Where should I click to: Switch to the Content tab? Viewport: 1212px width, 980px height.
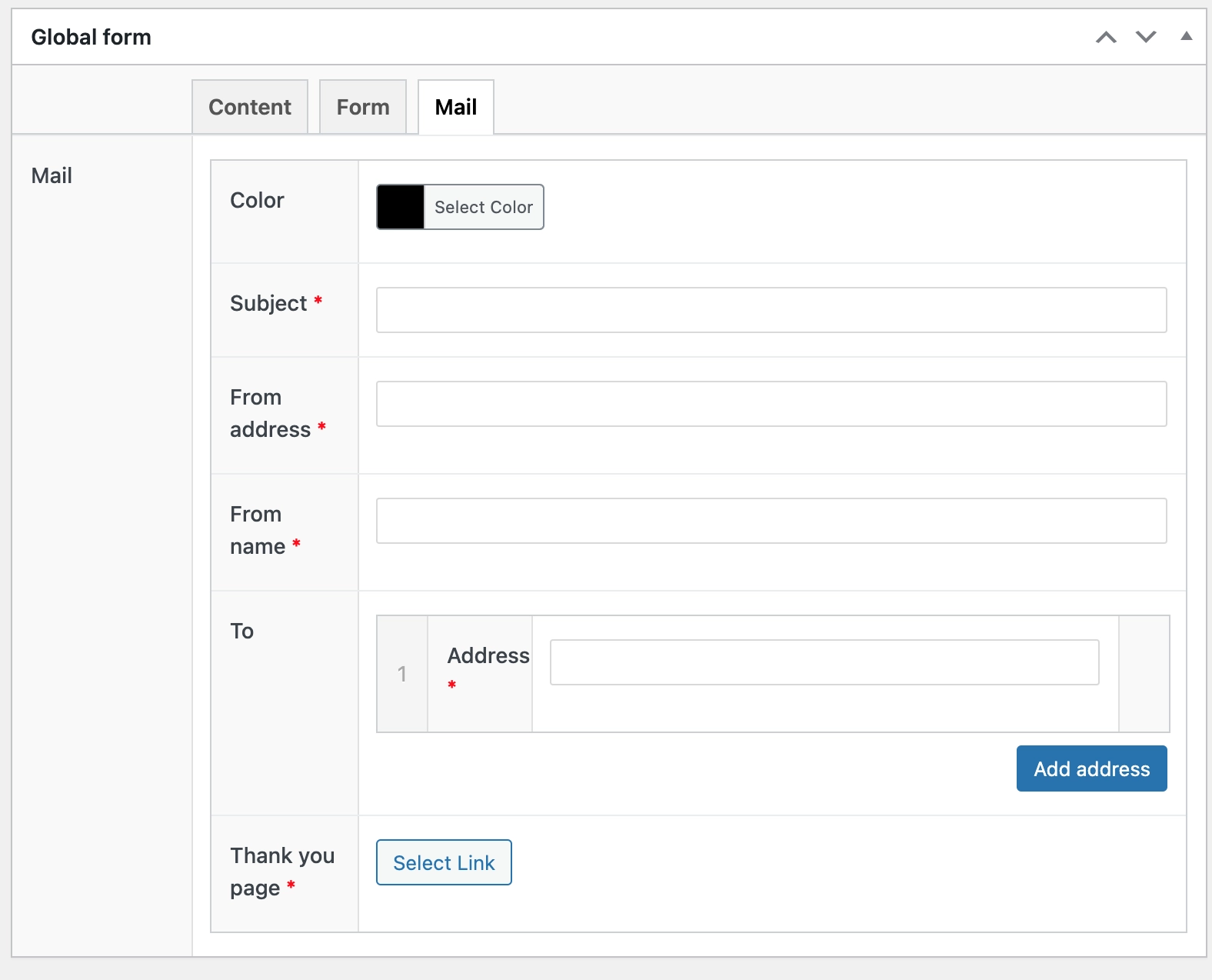tap(250, 107)
